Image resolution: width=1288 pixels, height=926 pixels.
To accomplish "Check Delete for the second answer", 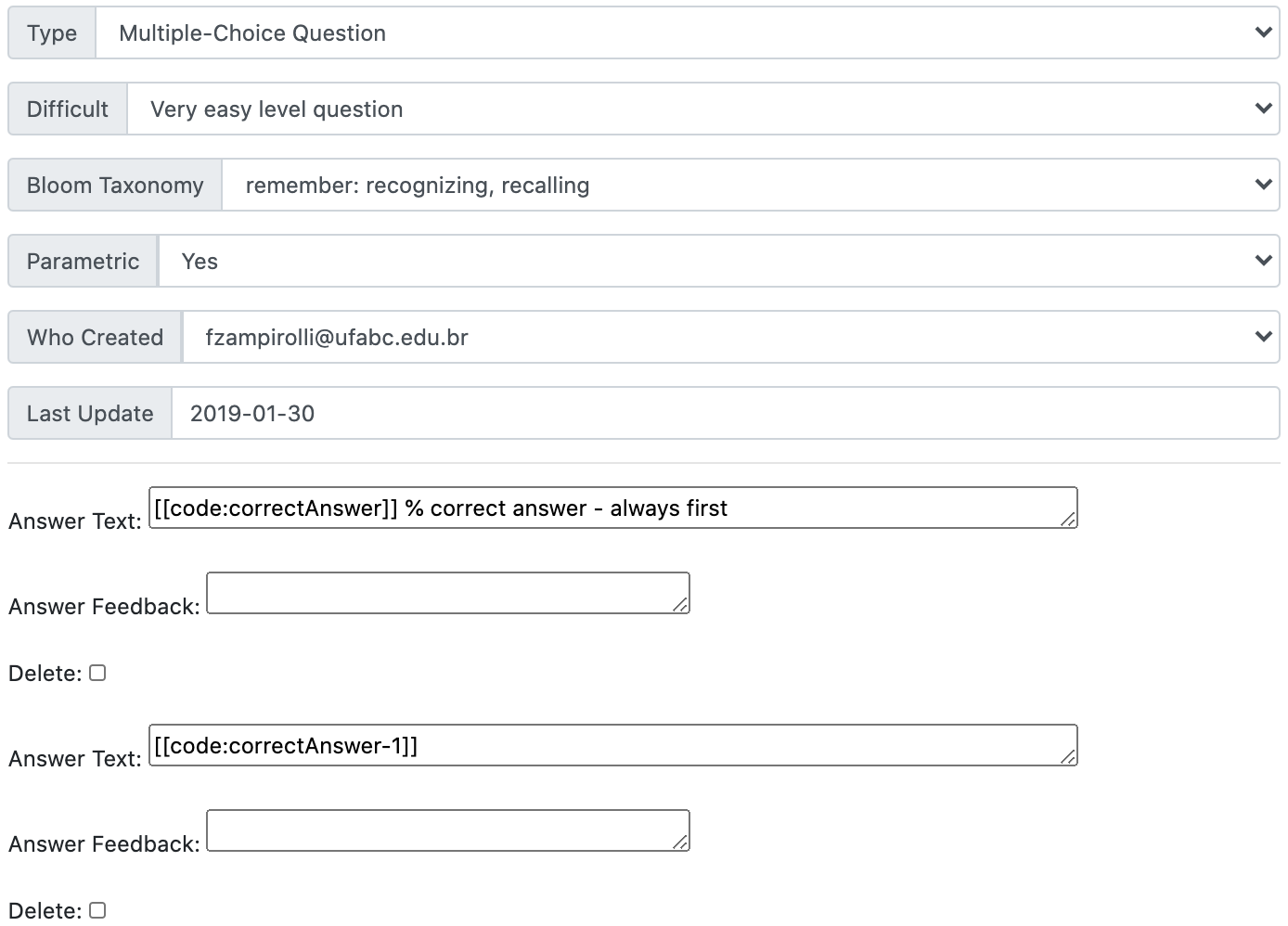I will [x=97, y=910].
